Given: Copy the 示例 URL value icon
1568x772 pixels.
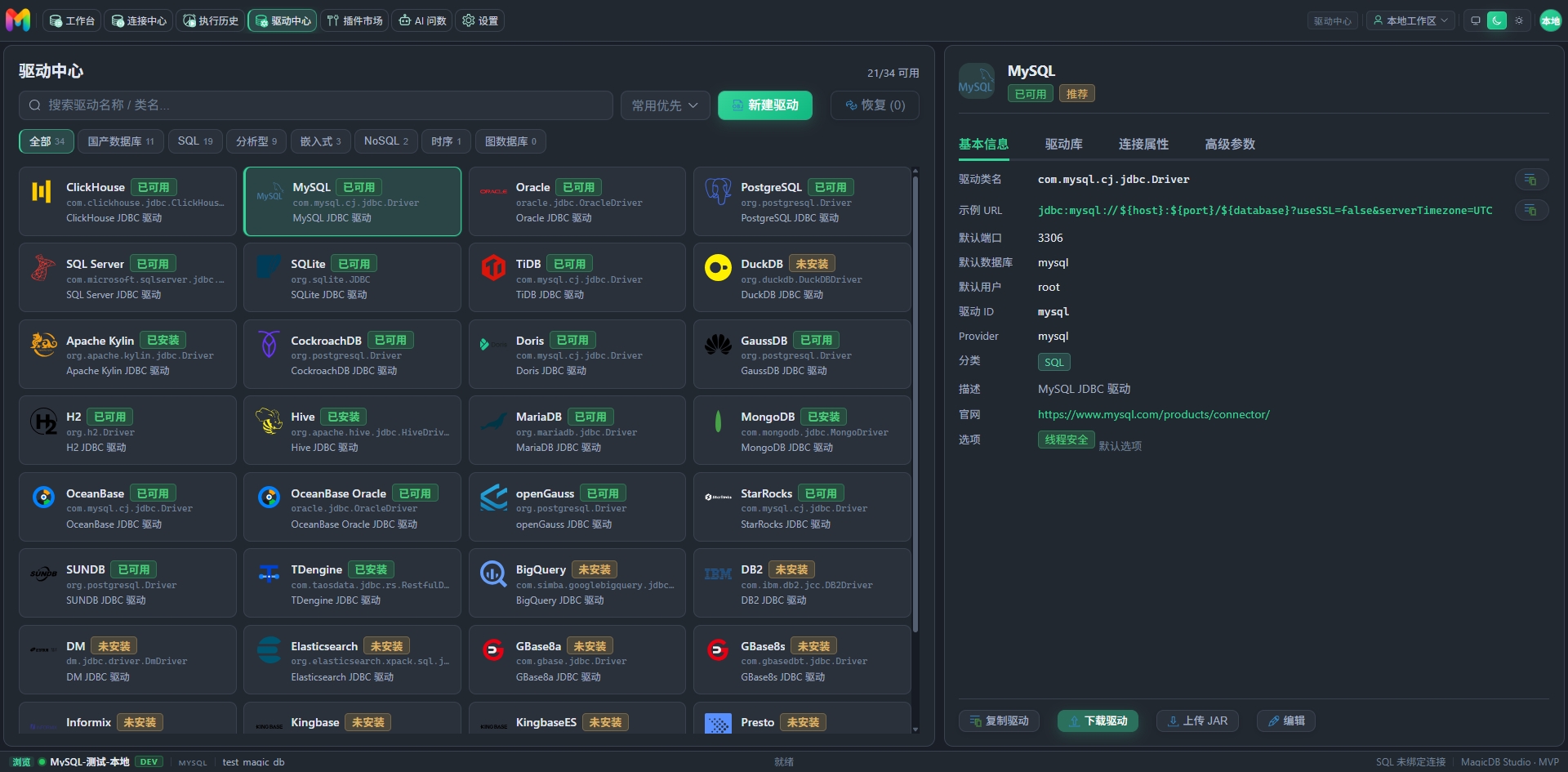Looking at the screenshot, I should pyautogui.click(x=1531, y=211).
